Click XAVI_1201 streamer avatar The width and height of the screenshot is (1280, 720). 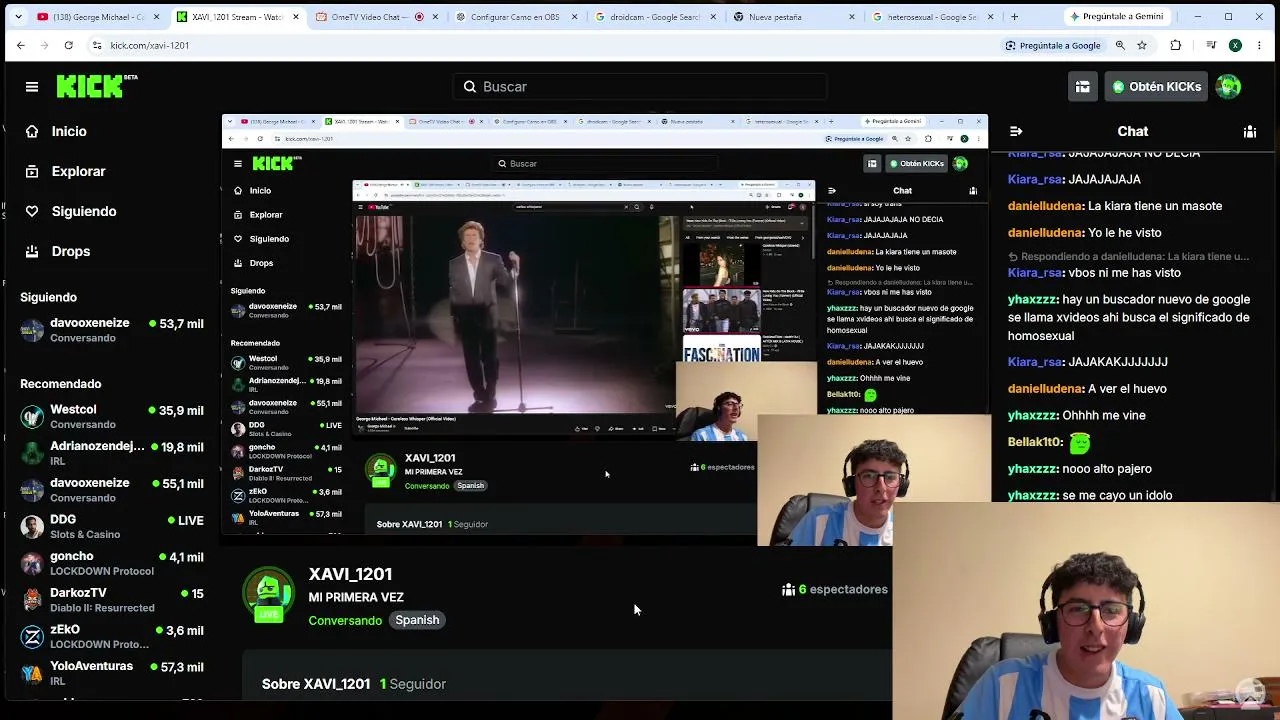pos(268,593)
